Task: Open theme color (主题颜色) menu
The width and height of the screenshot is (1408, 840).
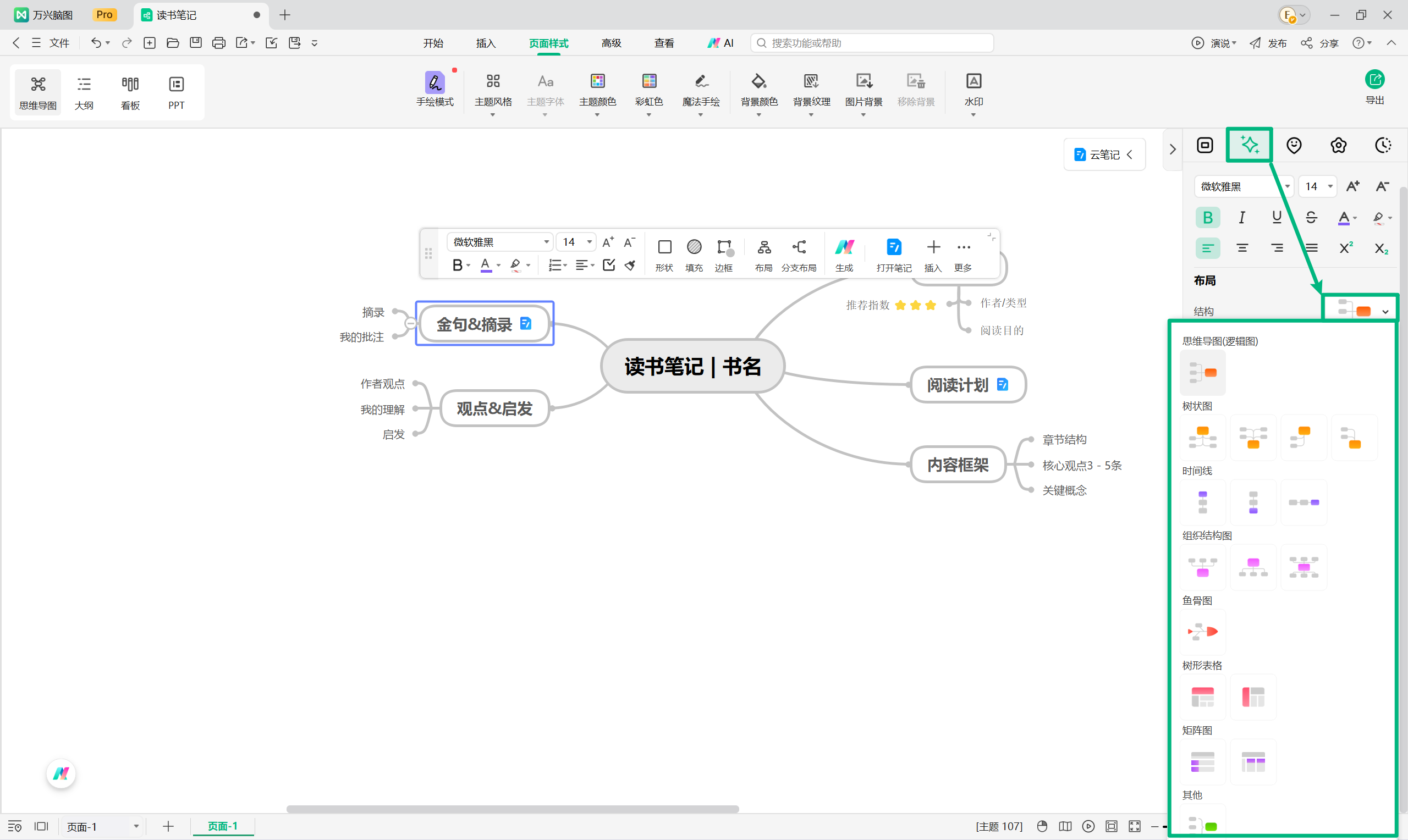Action: pyautogui.click(x=597, y=93)
